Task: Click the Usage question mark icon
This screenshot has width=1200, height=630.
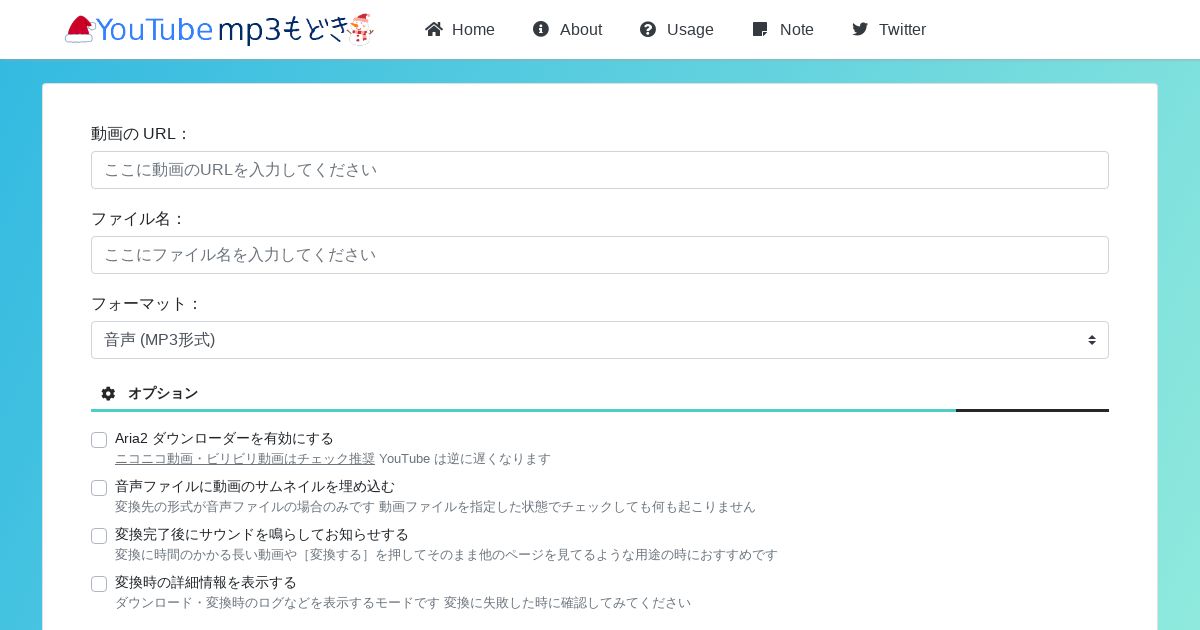Action: click(x=648, y=29)
